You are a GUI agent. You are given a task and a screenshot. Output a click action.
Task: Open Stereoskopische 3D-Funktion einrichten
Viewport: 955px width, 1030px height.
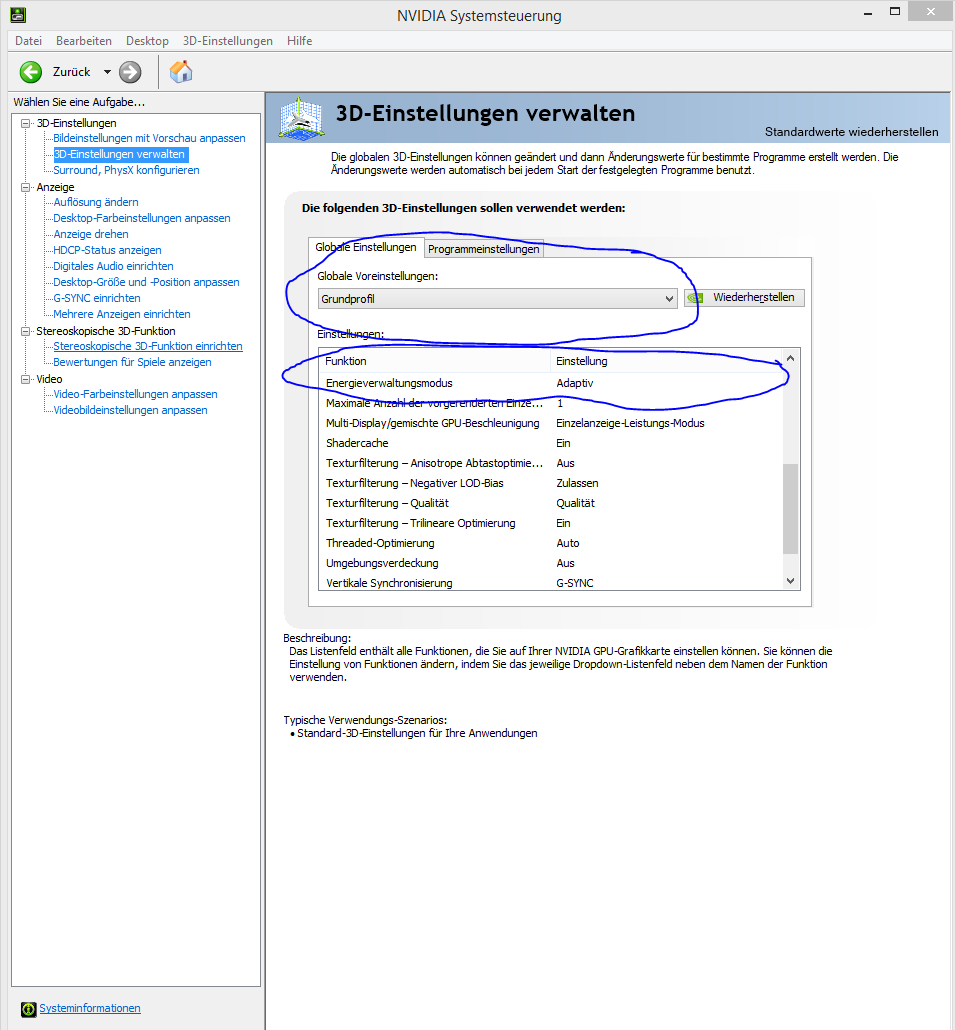[148, 346]
